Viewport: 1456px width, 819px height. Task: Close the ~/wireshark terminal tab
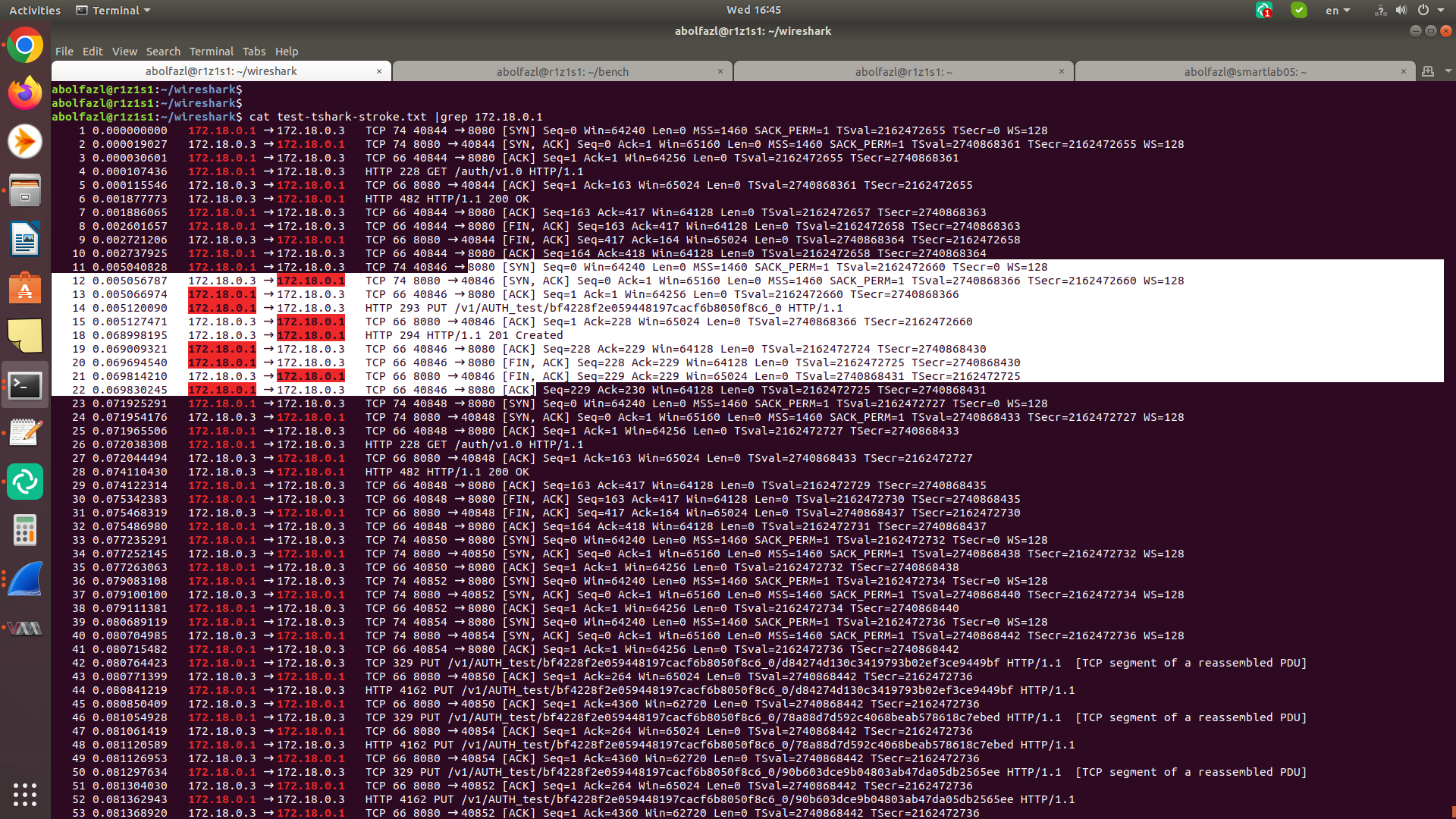click(379, 71)
